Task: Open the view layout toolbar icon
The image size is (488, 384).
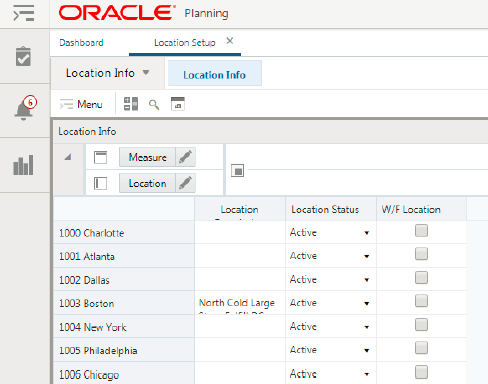Action: 131,104
